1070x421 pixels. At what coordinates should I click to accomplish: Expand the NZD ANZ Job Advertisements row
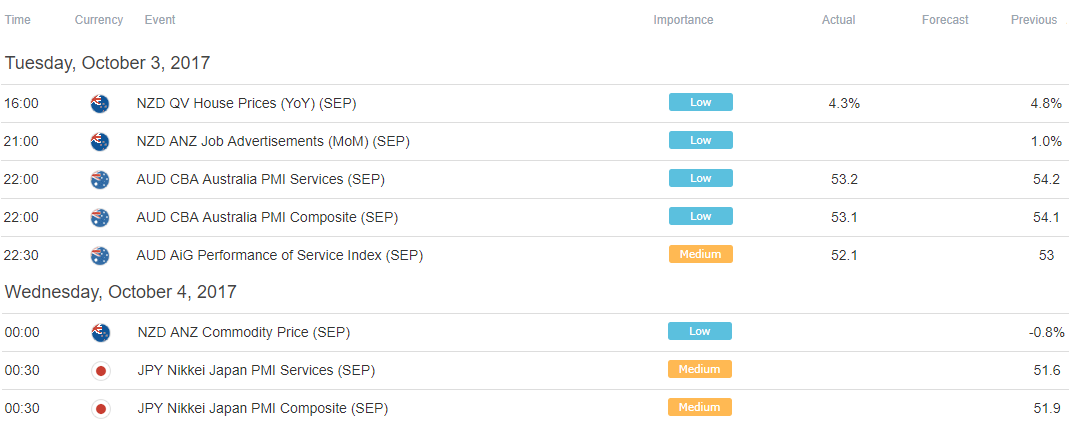(x=535, y=142)
